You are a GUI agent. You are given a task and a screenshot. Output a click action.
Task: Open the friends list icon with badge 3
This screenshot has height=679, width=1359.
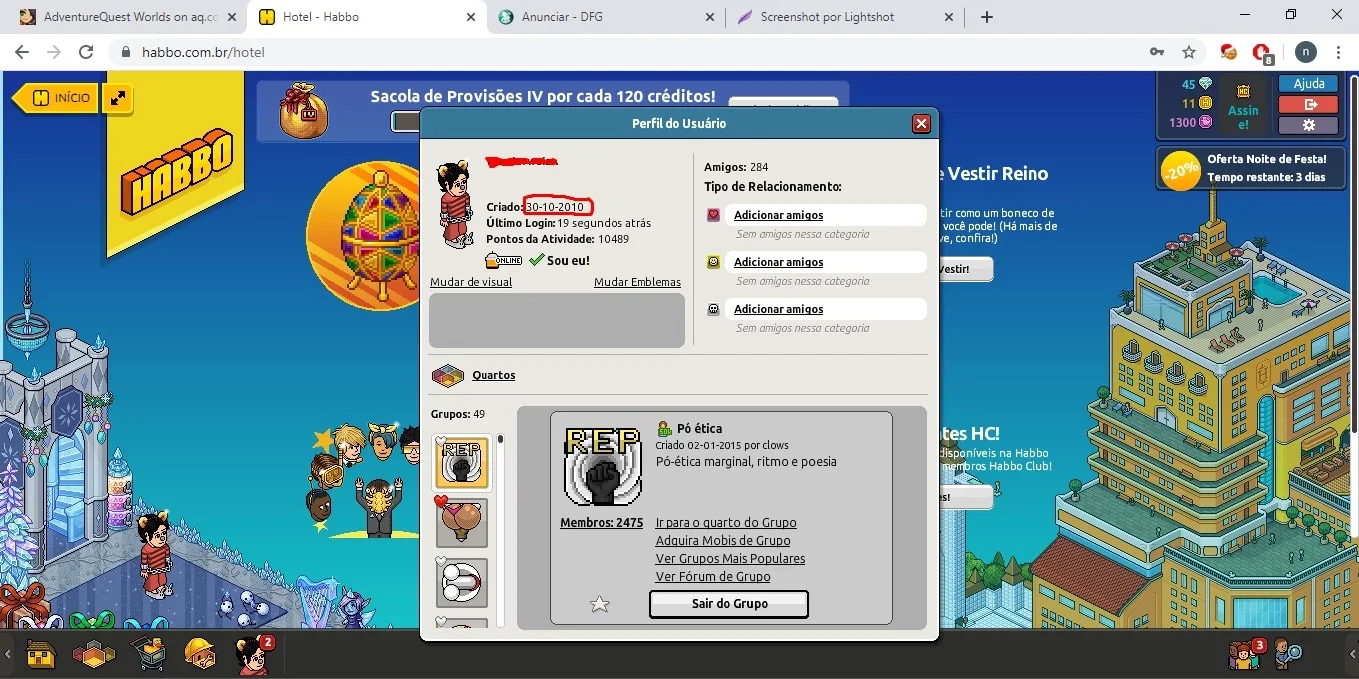coord(1245,654)
